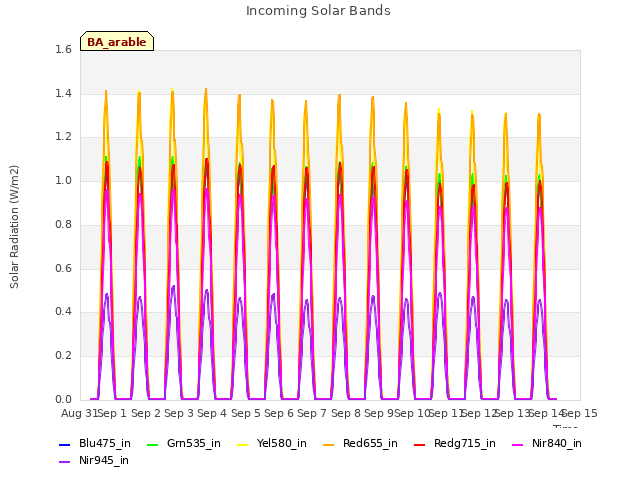Screen dimensions: 640x480
Task: Click the Sep 2 x-axis date label
Action: click(x=146, y=413)
